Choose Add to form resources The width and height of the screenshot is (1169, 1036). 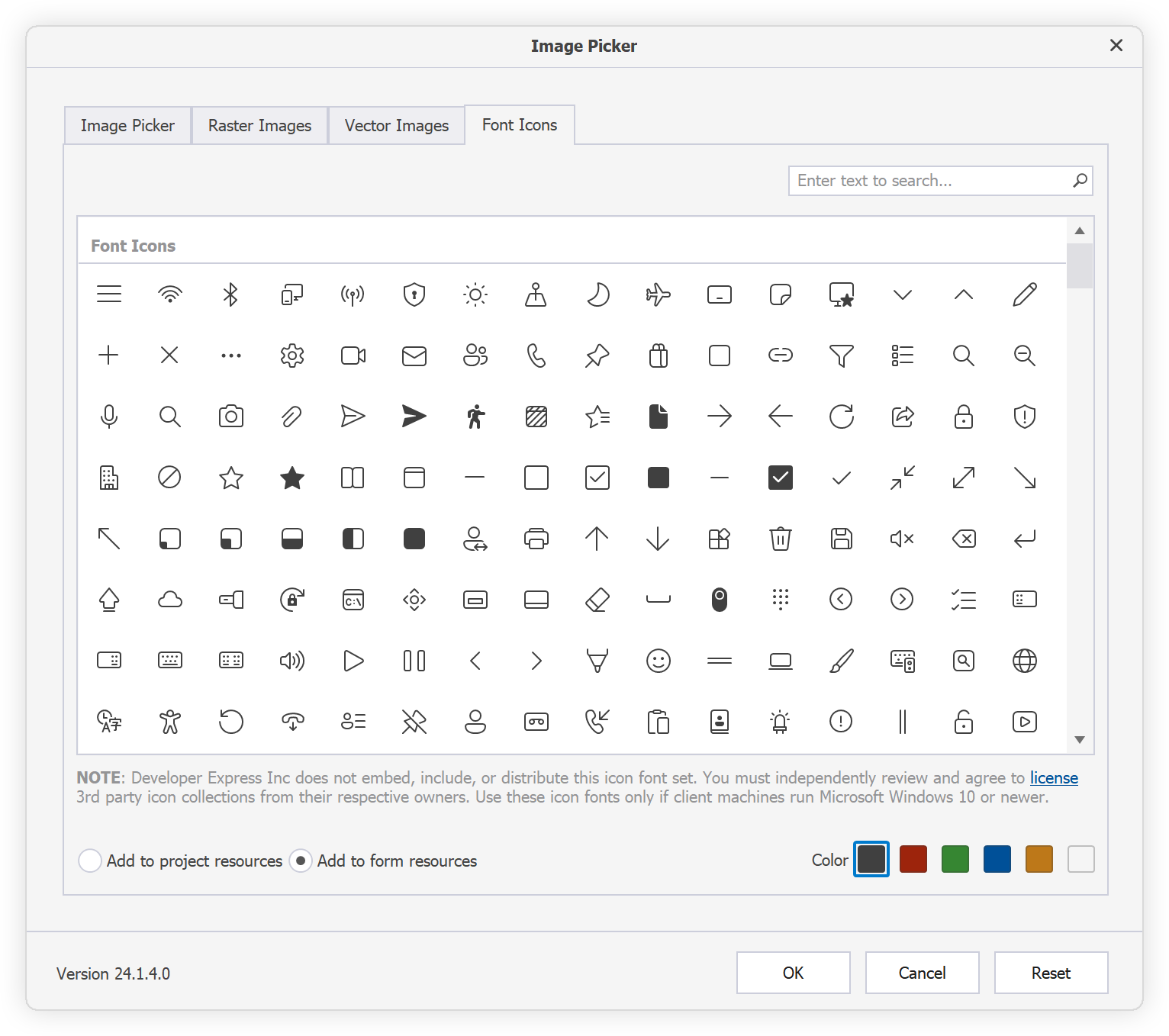pos(301,861)
